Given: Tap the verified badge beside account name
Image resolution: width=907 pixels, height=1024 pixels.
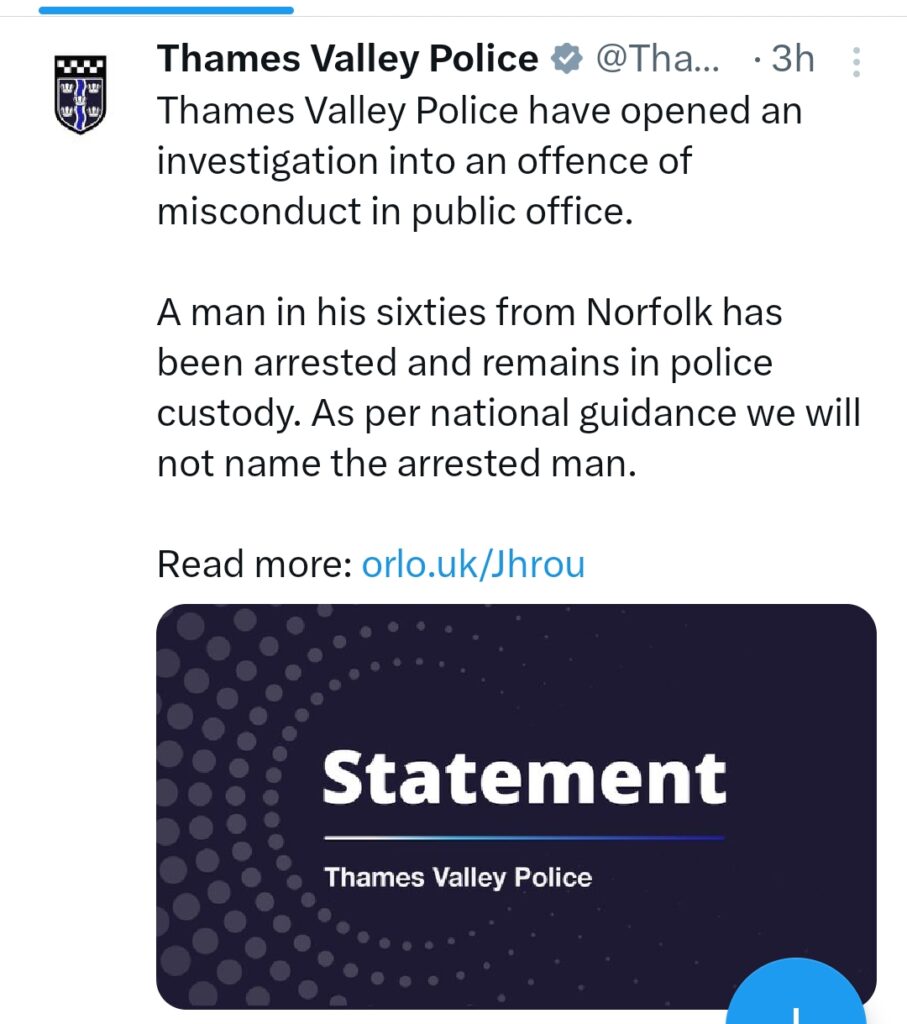Looking at the screenshot, I should pyautogui.click(x=567, y=60).
